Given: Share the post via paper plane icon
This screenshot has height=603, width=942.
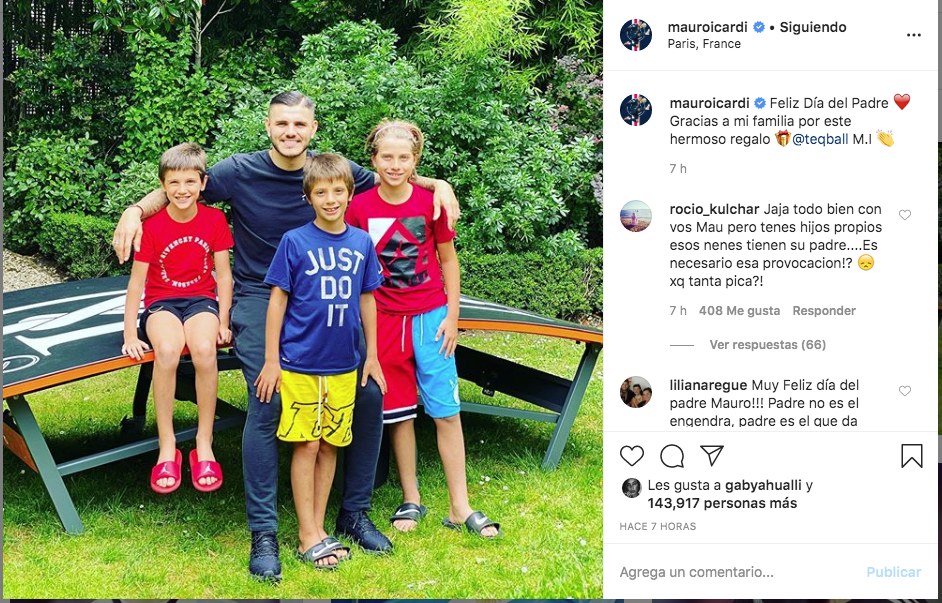Looking at the screenshot, I should tap(712, 456).
